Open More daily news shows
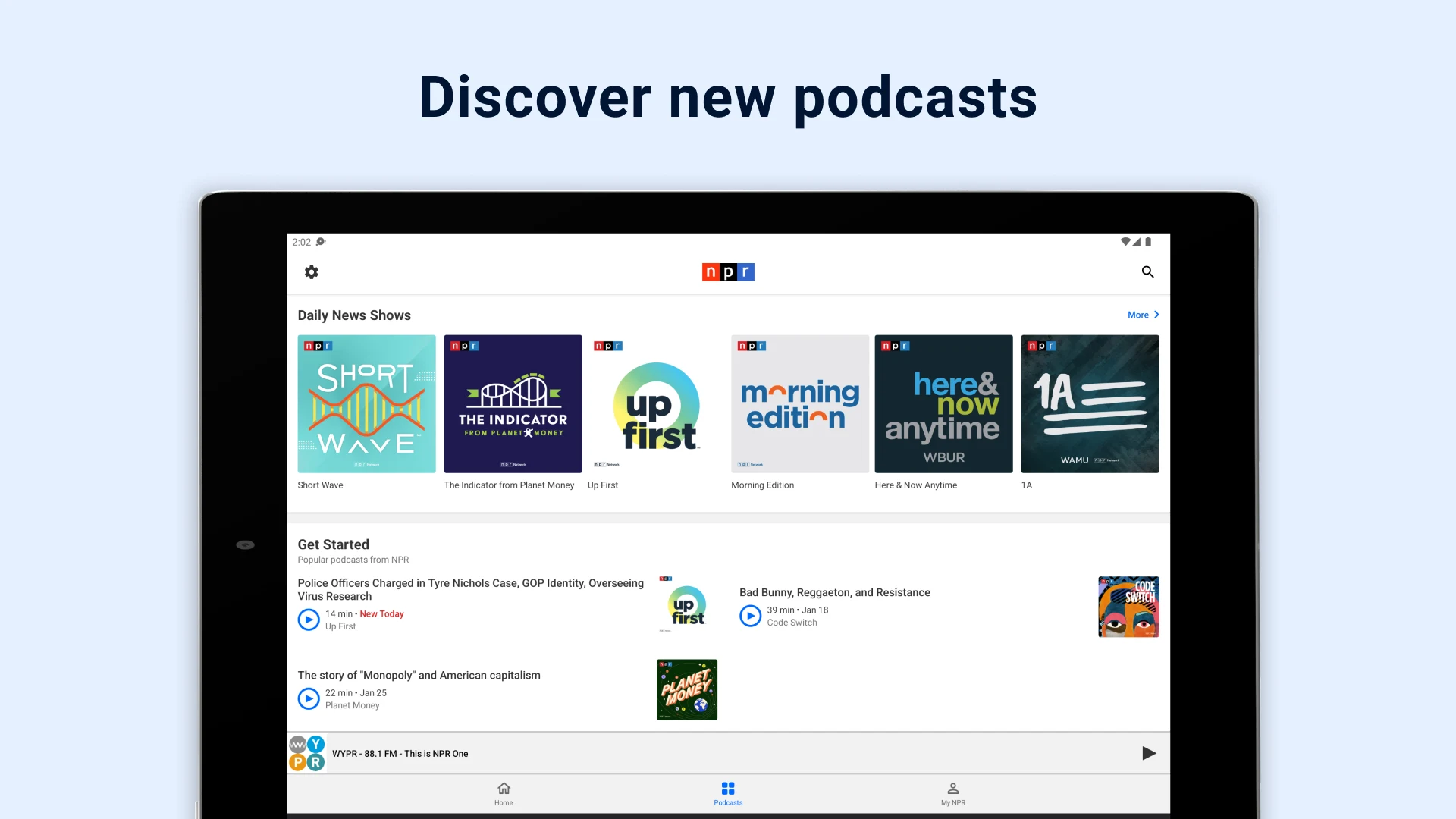This screenshot has height=819, width=1456. pyautogui.click(x=1137, y=315)
